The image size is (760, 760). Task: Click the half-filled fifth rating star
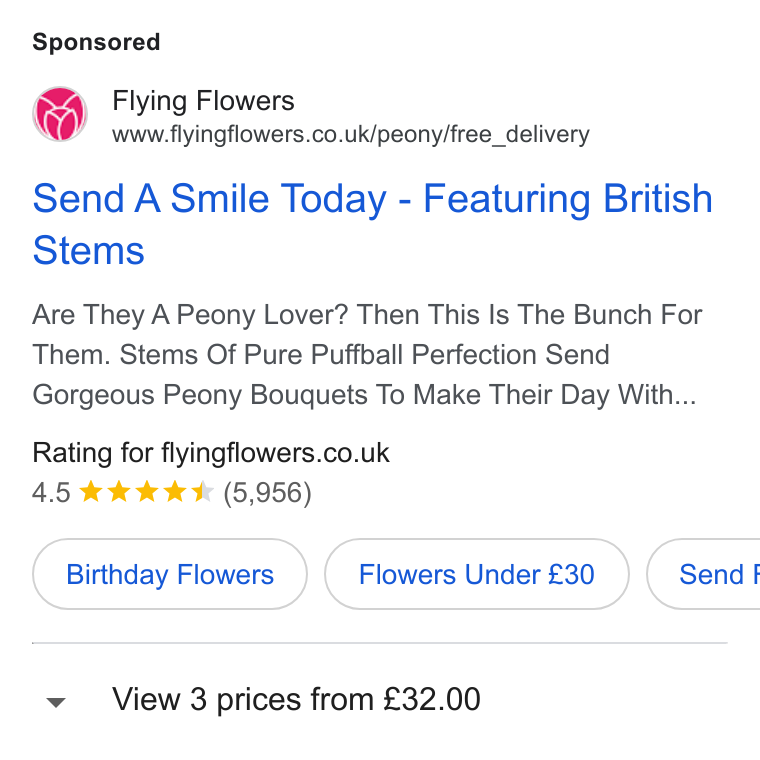[202, 491]
